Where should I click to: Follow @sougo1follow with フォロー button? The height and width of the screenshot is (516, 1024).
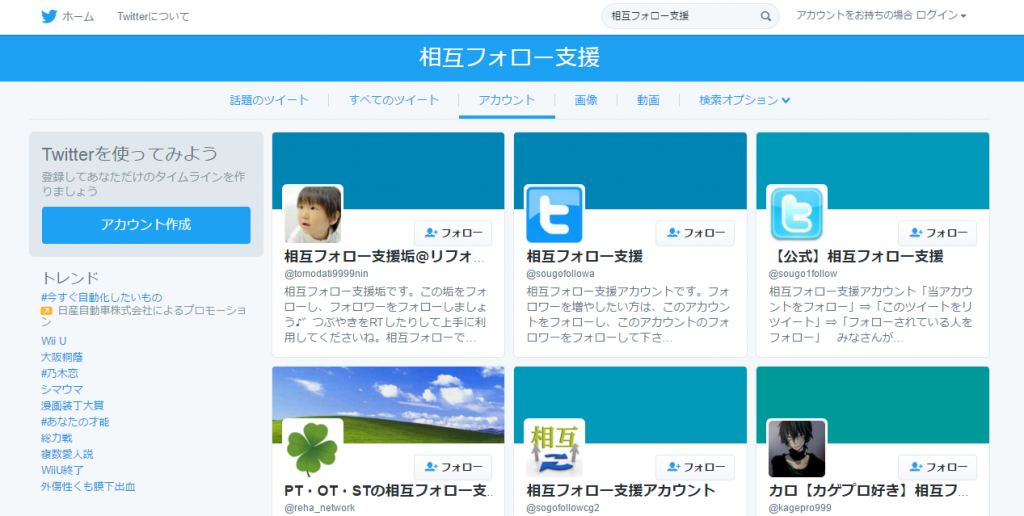click(x=937, y=233)
